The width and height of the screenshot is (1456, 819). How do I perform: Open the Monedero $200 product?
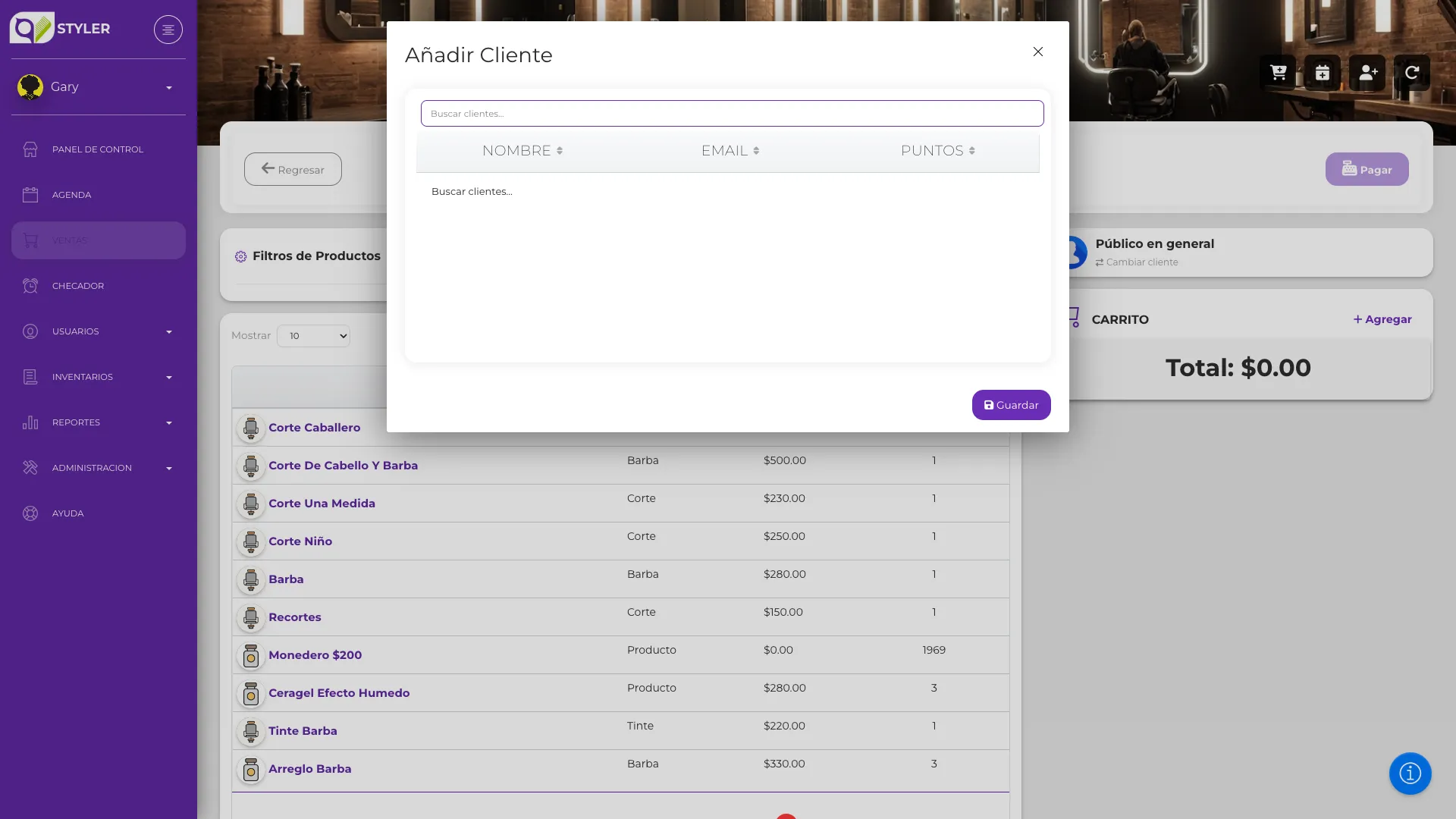pyautogui.click(x=315, y=655)
